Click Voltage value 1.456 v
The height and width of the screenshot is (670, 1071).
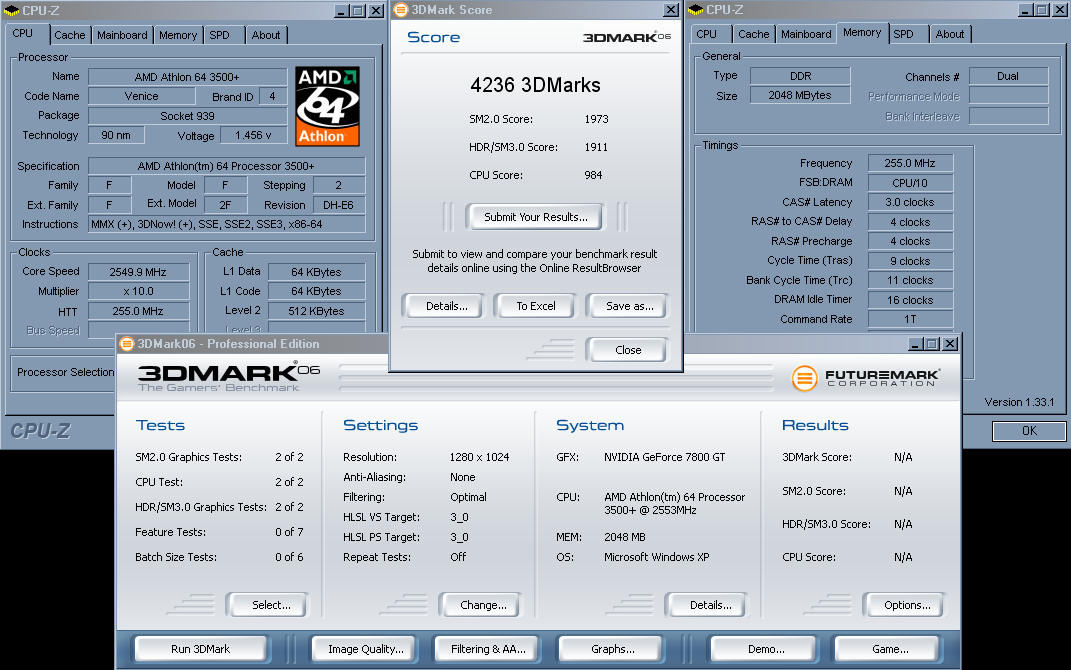point(253,135)
